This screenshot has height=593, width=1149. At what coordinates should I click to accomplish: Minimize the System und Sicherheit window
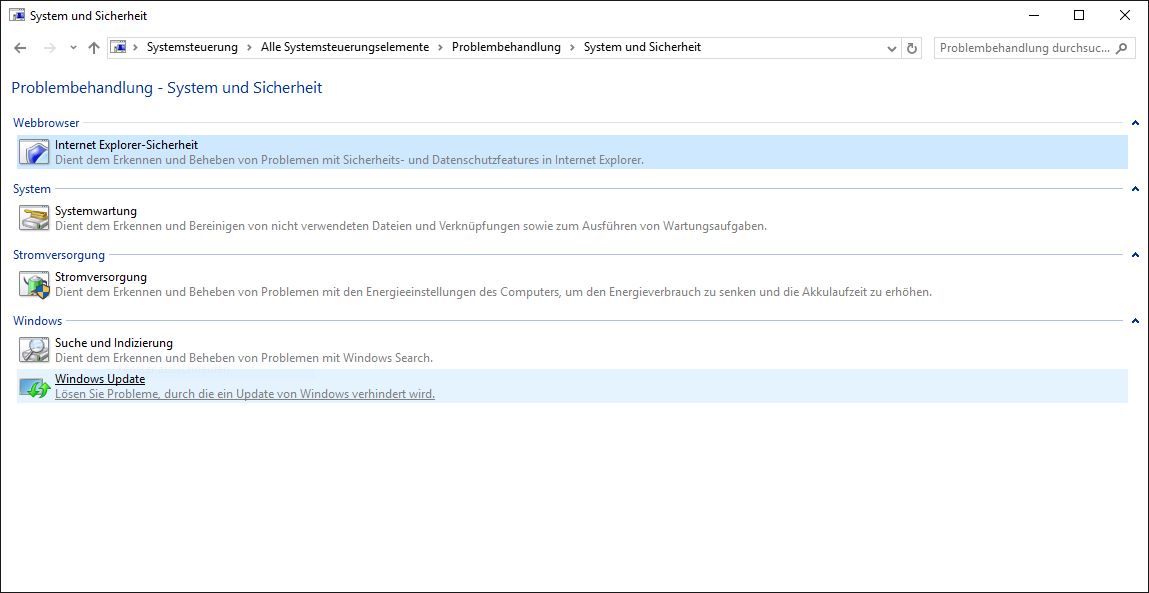point(1034,15)
